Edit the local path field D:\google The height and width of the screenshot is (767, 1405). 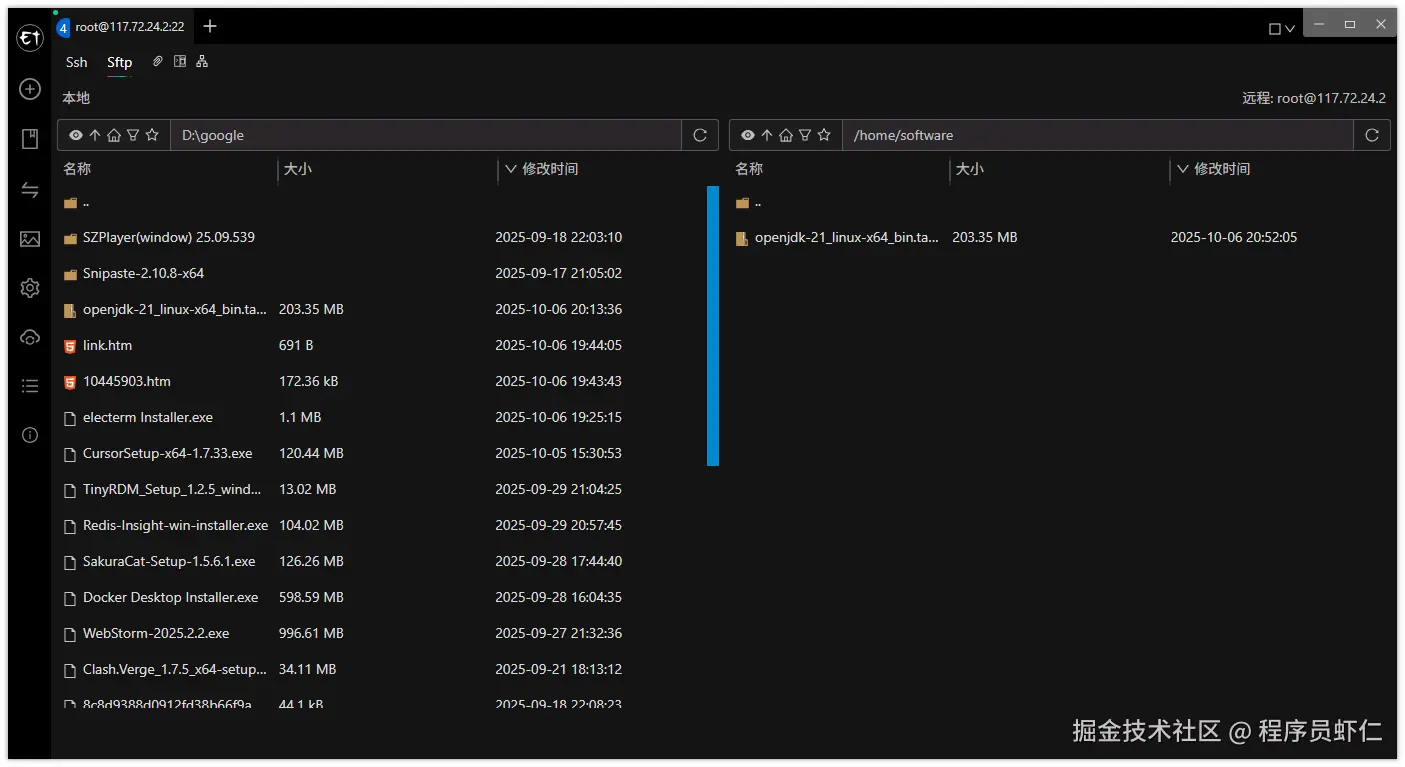coord(426,135)
